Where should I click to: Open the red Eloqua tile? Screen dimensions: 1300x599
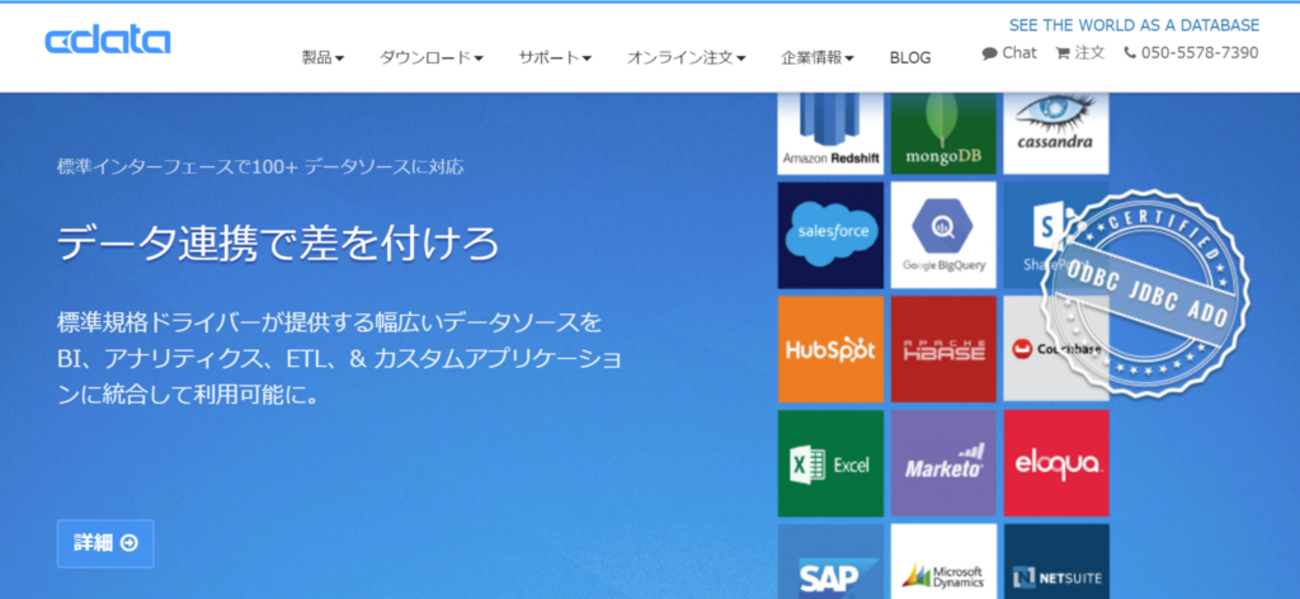click(x=1055, y=463)
